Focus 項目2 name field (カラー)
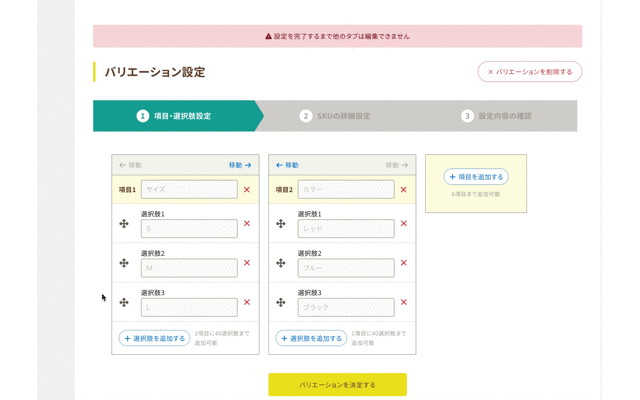The width and height of the screenshot is (640, 400). [x=346, y=189]
